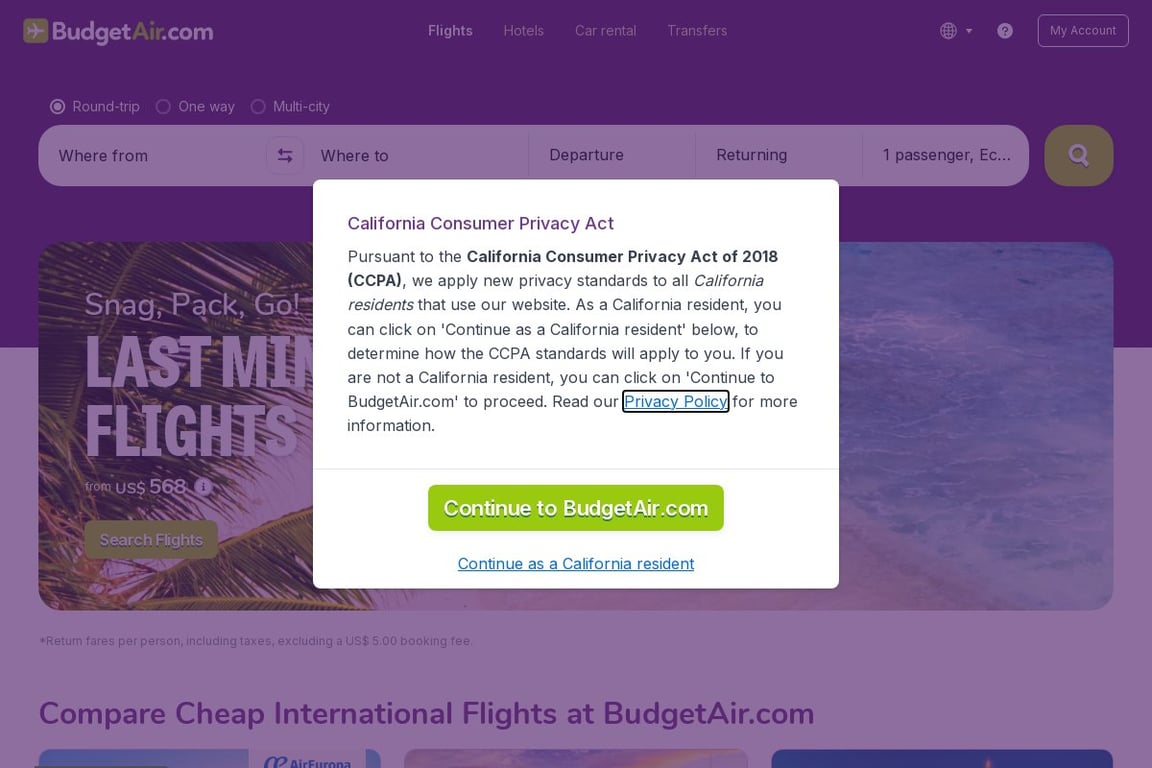This screenshot has width=1152, height=768.
Task: Click the question mark help icon
Action: click(1005, 31)
